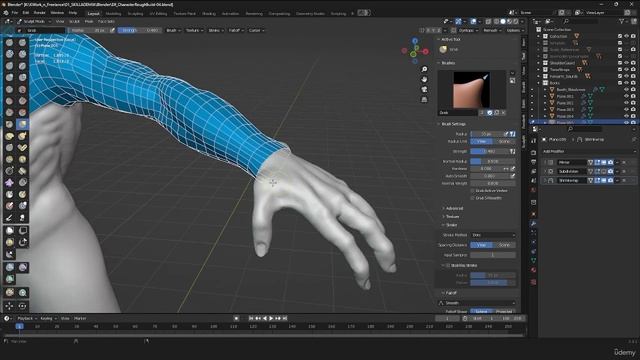
Task: Exclude ShoulderGuard collection via its checkbox
Action: [x=620, y=63]
